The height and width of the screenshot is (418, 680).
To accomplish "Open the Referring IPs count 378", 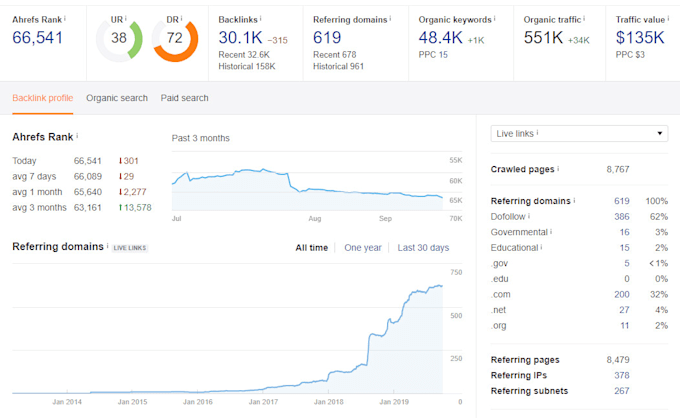I will click(621, 376).
